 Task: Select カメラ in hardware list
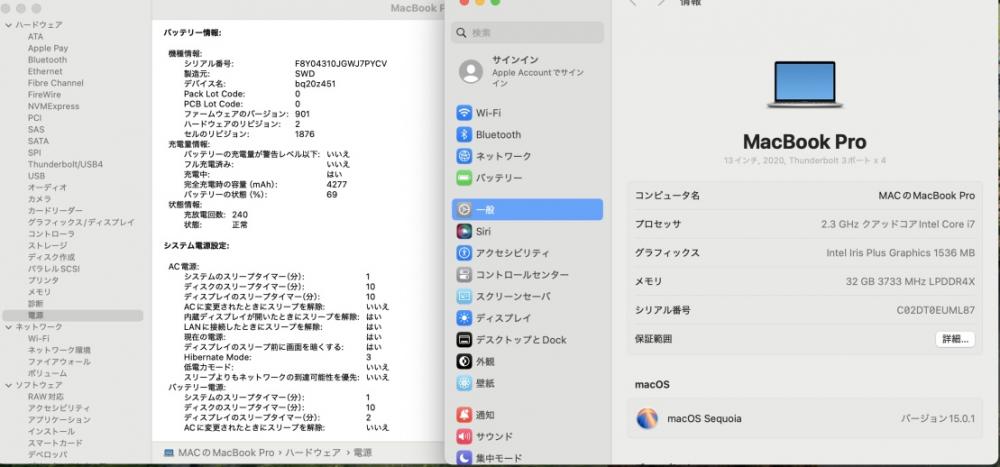pyautogui.click(x=40, y=199)
